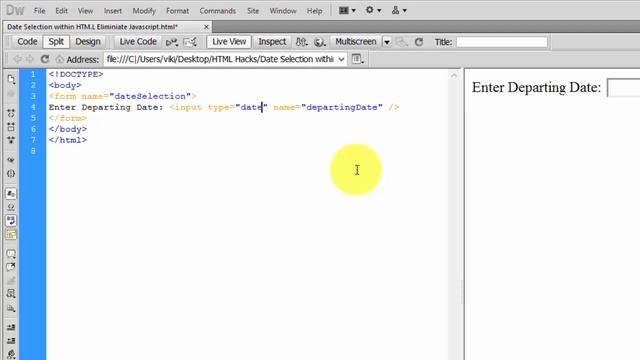Click the Home icon beside Address

[59, 60]
